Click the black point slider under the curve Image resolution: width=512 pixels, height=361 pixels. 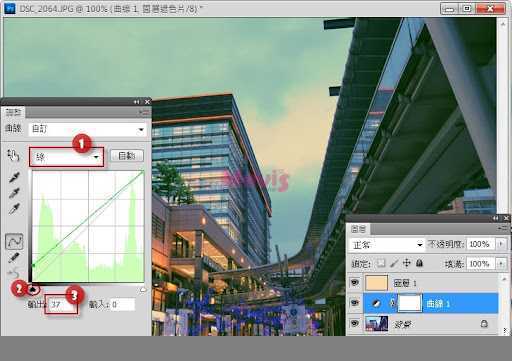click(33, 290)
